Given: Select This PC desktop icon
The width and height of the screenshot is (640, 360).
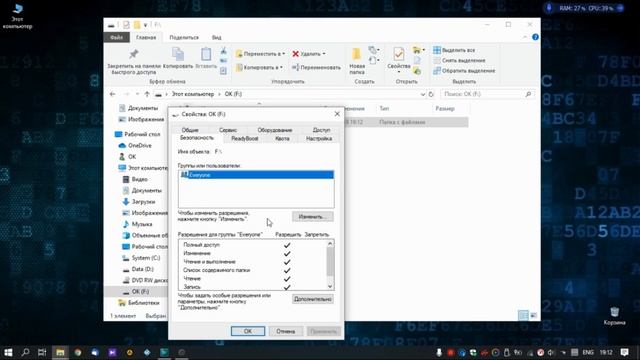Looking at the screenshot, I should point(17,16).
